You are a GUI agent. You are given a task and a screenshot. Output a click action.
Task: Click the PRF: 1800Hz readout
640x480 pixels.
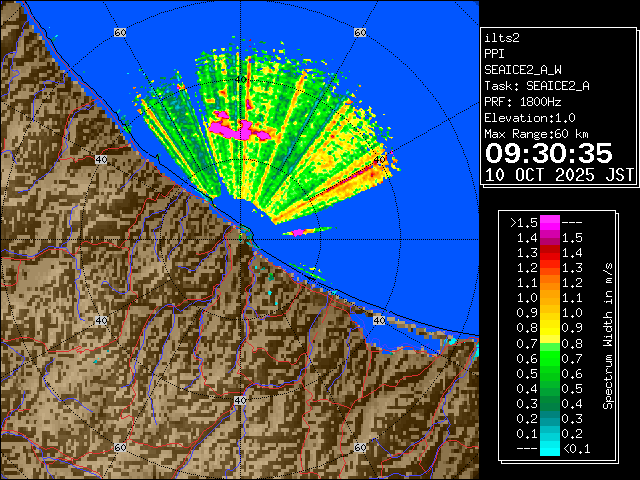point(522,102)
